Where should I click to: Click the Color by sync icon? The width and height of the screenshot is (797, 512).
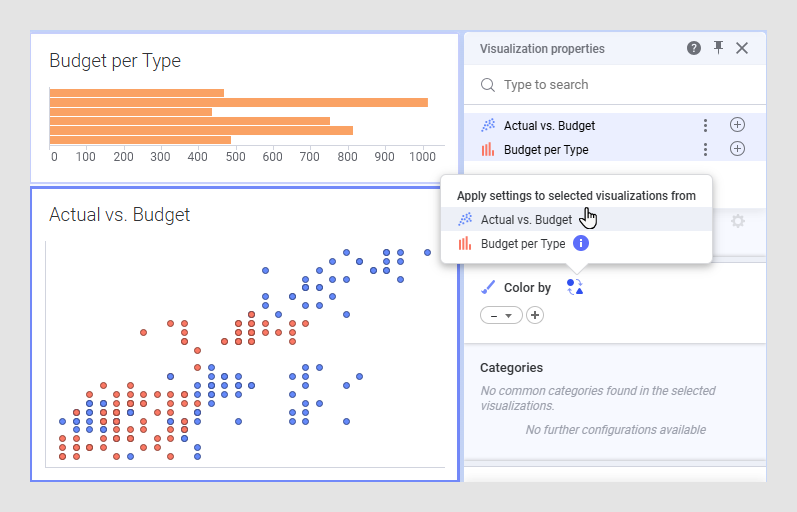tap(574, 287)
